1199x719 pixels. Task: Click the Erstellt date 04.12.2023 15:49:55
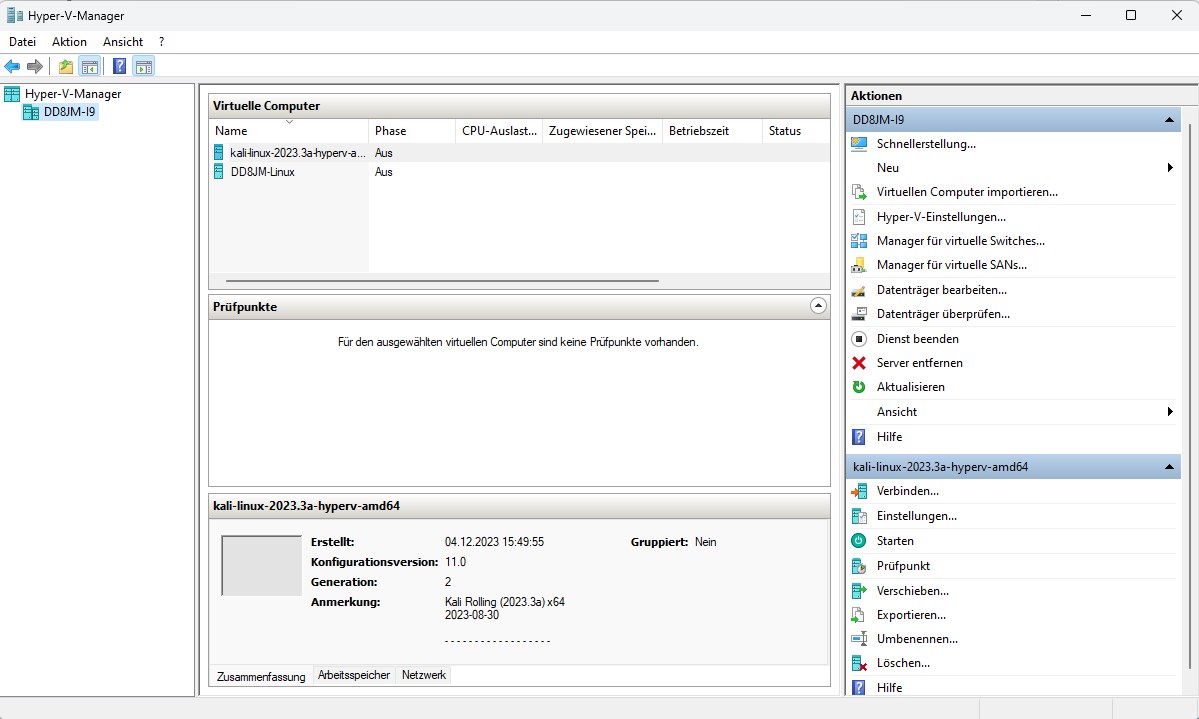coord(494,542)
